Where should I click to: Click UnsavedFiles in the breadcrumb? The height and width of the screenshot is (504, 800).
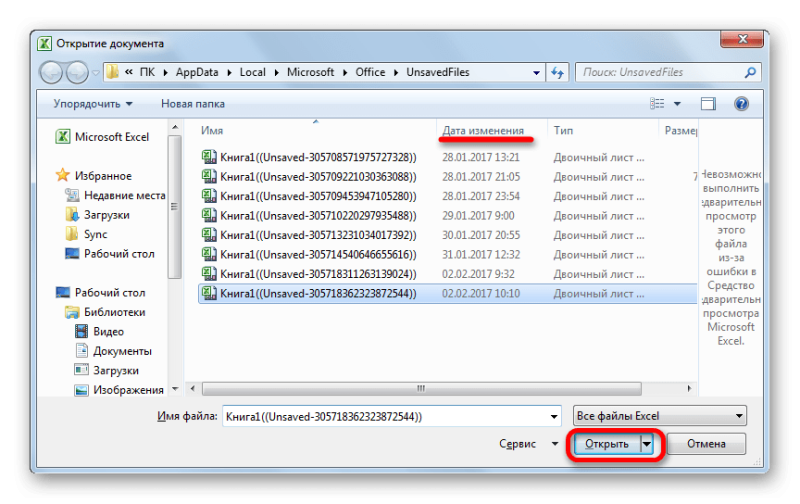tap(438, 72)
